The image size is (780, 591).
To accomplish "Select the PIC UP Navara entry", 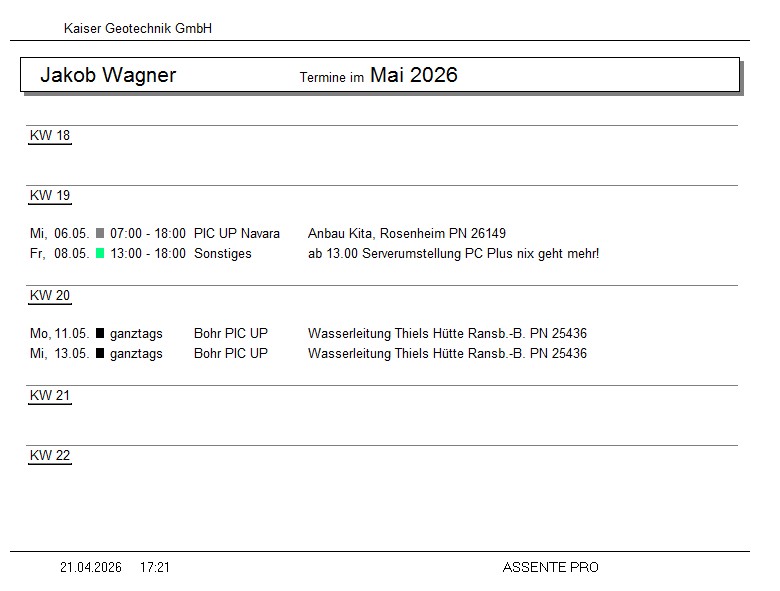I will [x=237, y=234].
